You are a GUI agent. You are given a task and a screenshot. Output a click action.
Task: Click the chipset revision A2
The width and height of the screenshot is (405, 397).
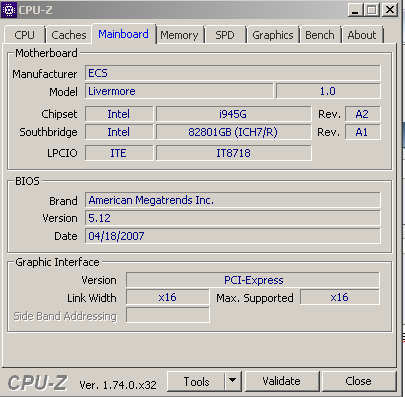362,114
